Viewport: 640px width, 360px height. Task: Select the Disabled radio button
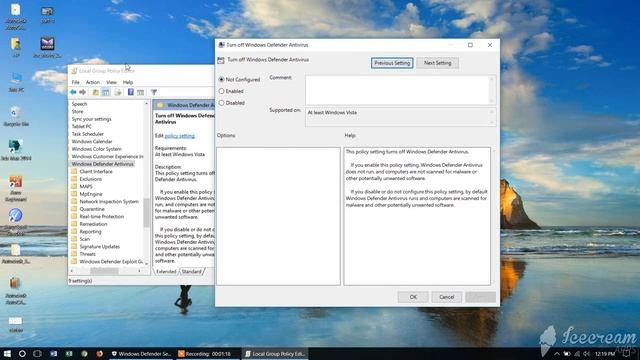coord(222,103)
